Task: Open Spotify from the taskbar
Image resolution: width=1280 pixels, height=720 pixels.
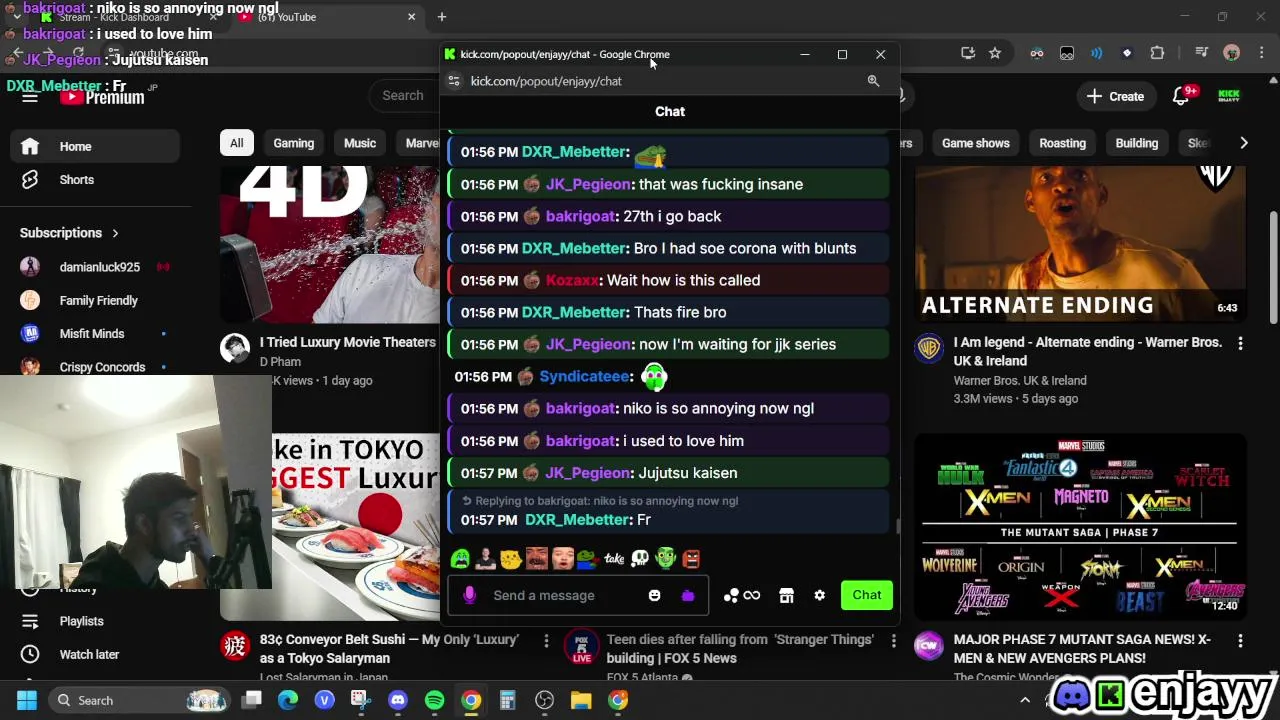Action: (434, 700)
